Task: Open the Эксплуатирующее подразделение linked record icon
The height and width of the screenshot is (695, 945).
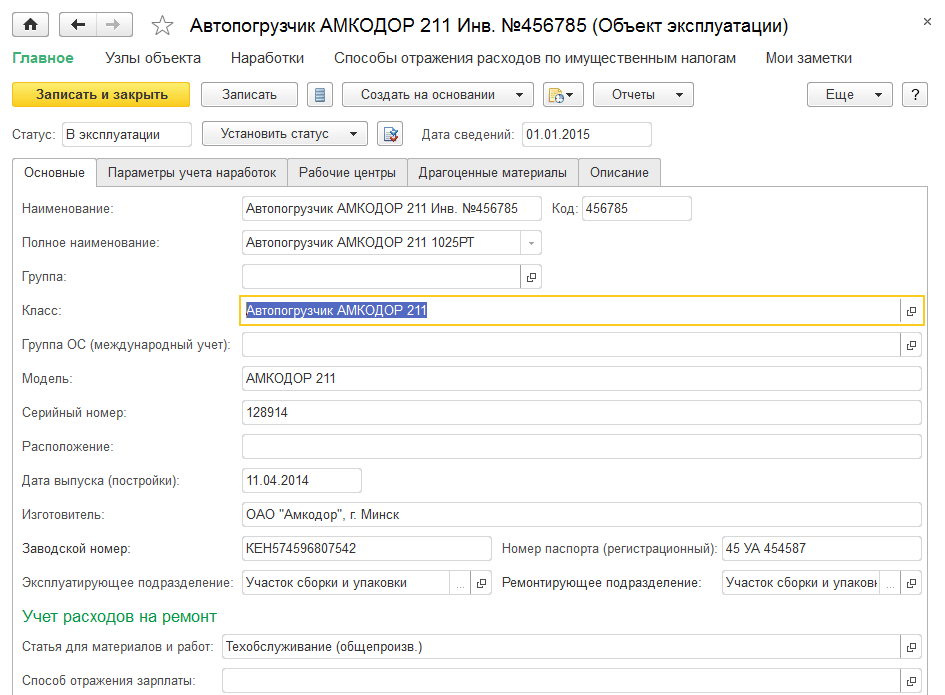Action: [480, 583]
